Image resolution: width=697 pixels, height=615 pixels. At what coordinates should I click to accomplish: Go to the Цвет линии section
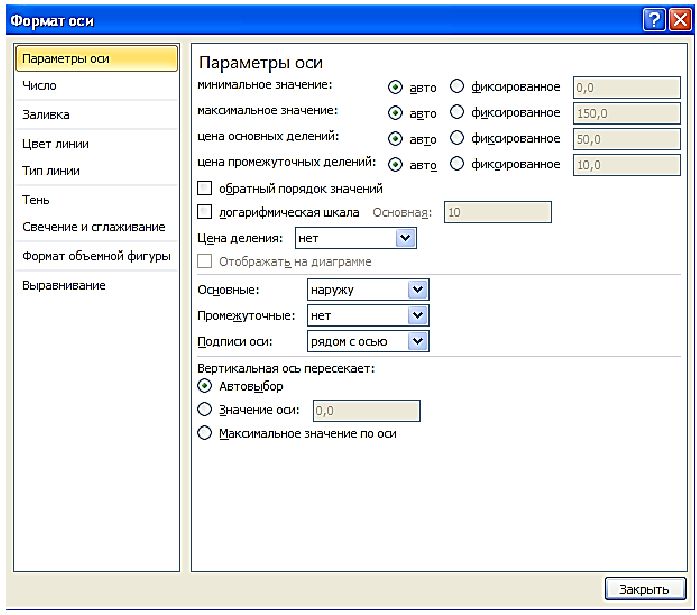coord(96,144)
